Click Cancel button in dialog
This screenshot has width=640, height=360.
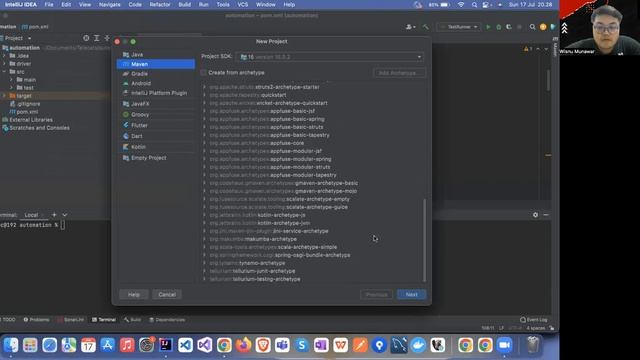pyautogui.click(x=167, y=294)
